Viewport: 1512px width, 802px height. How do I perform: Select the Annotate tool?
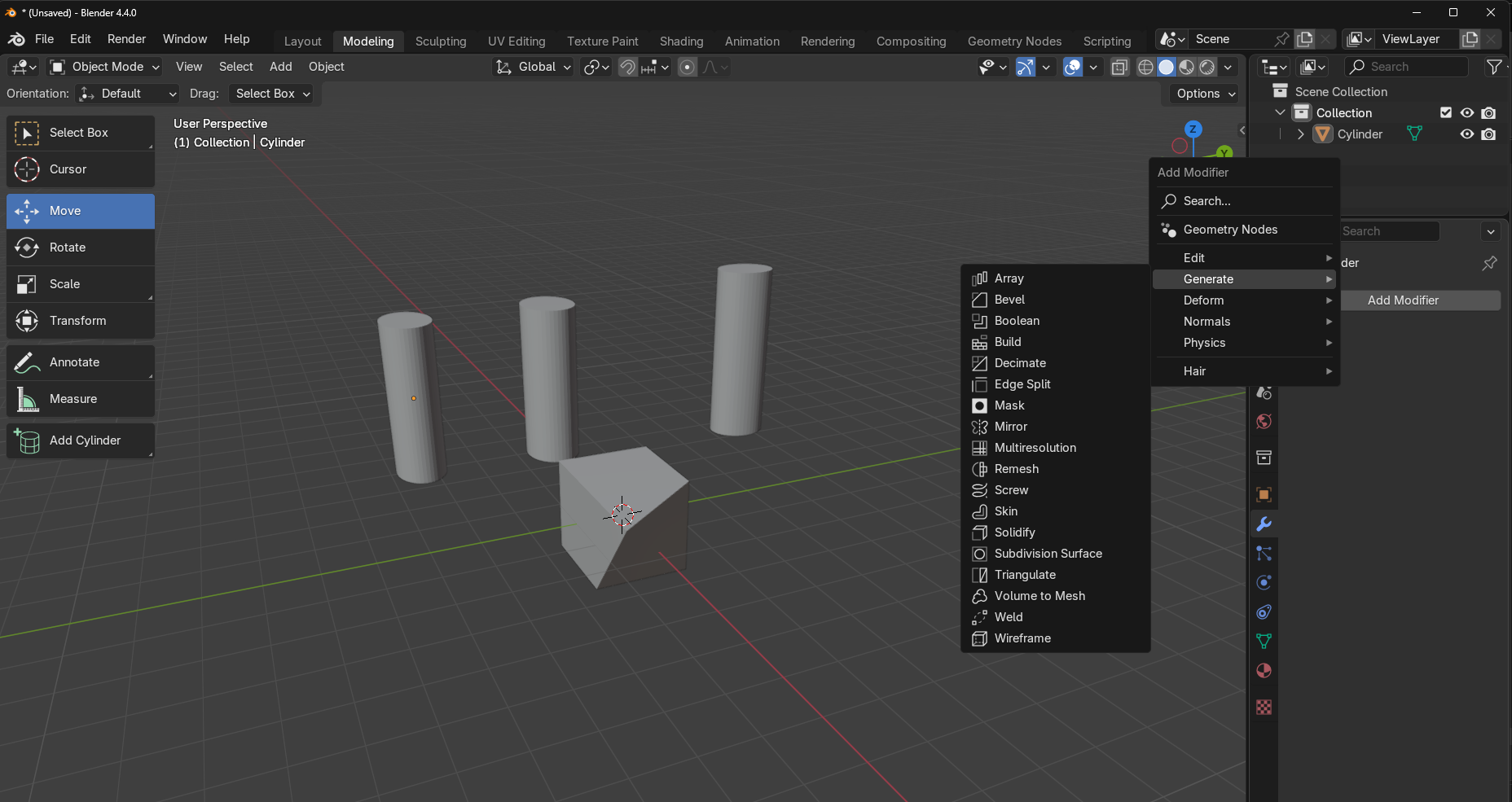coord(80,362)
